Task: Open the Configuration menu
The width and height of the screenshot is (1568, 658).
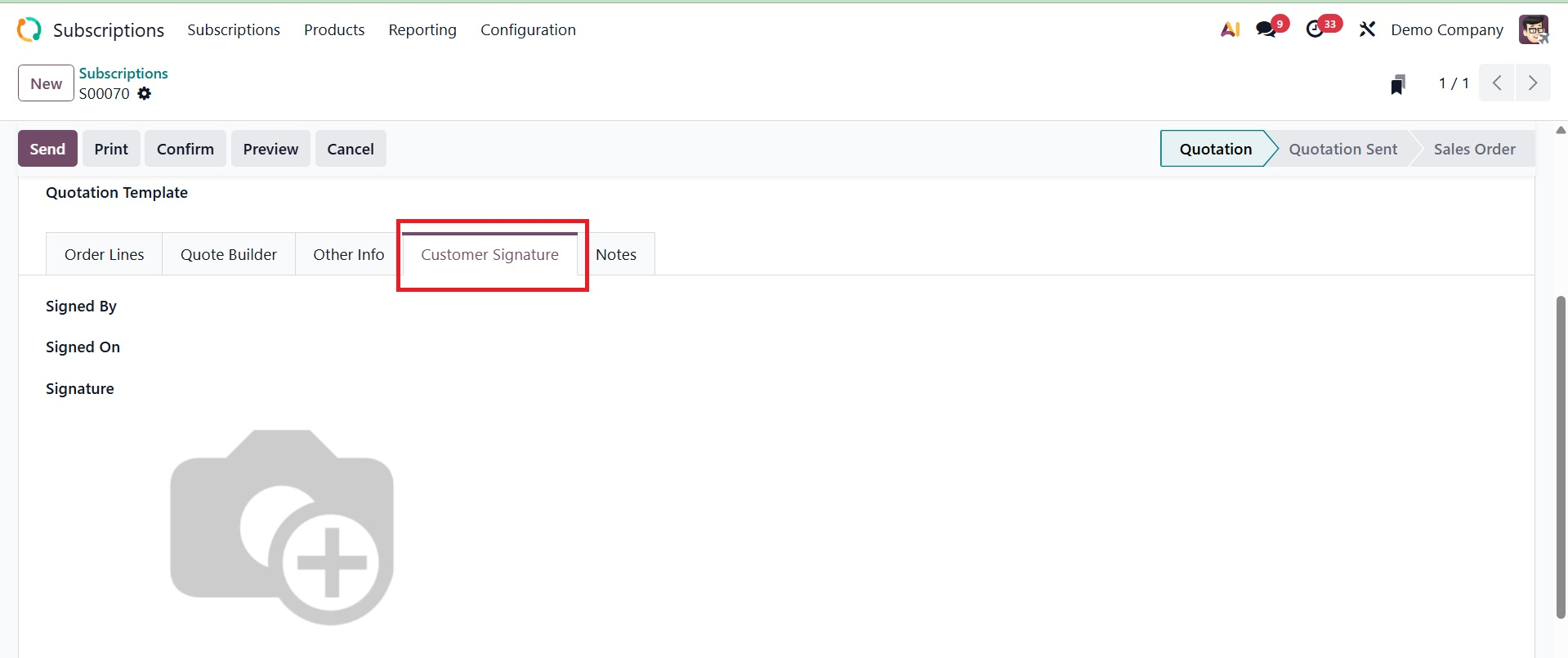Action: (x=528, y=29)
